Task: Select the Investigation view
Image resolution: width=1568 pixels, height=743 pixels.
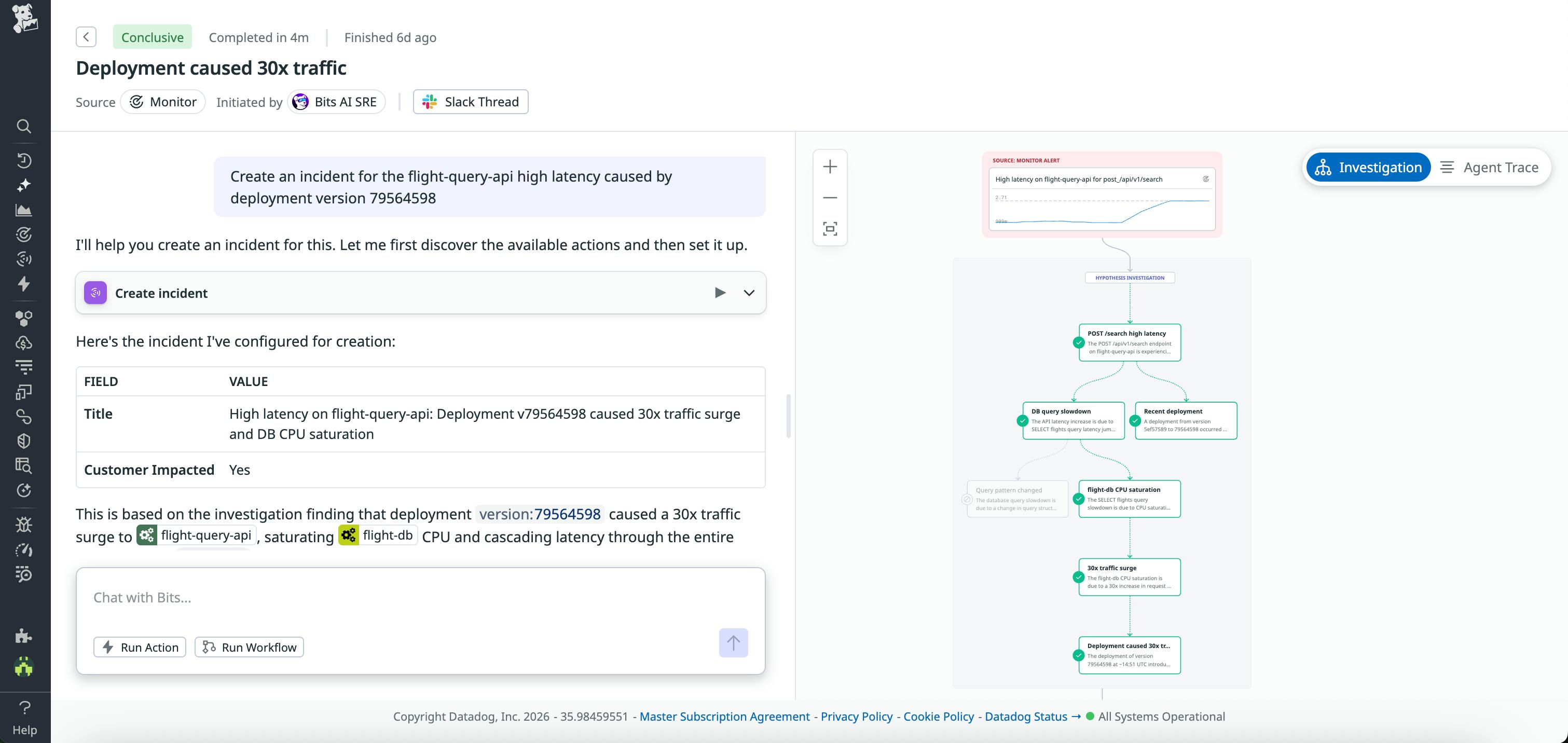Action: click(1368, 167)
